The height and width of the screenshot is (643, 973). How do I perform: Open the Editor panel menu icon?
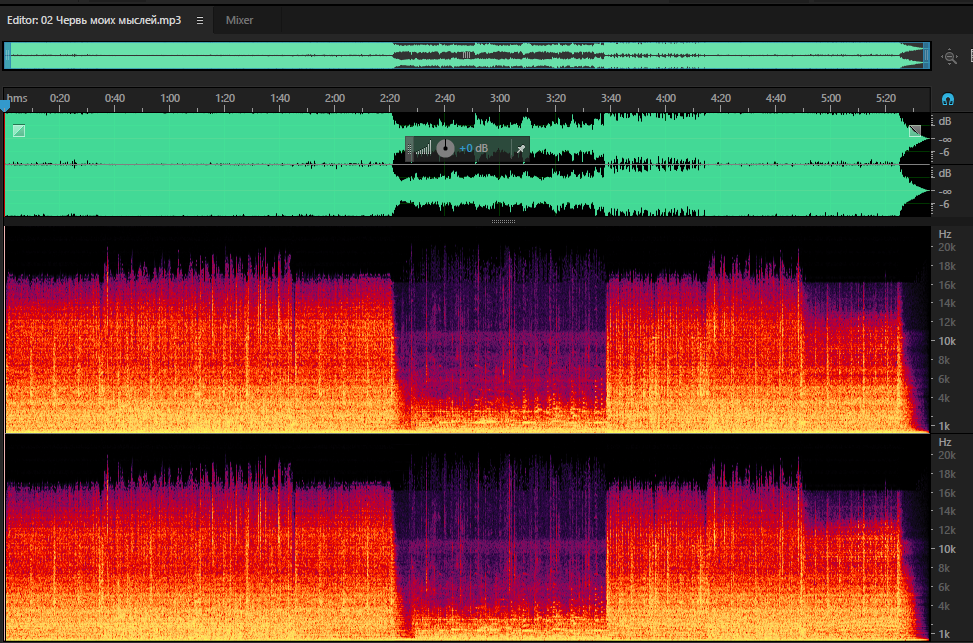point(200,20)
